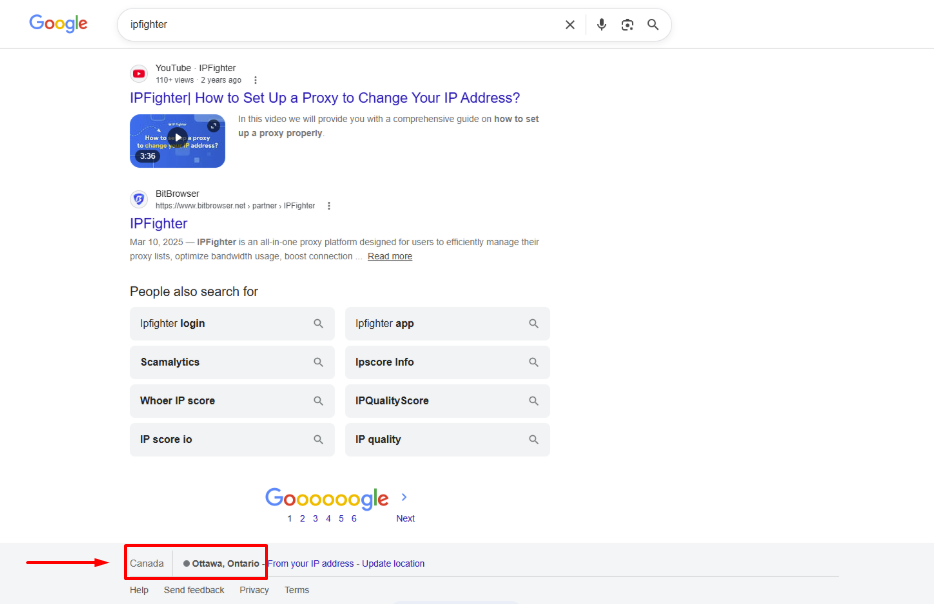
Task: Click Next results page link
Action: (x=405, y=518)
